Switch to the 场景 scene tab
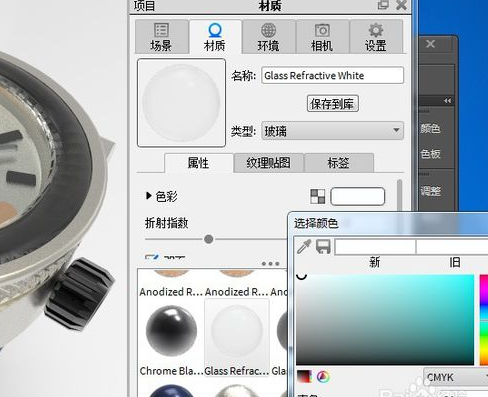The width and height of the screenshot is (488, 397). coord(162,37)
